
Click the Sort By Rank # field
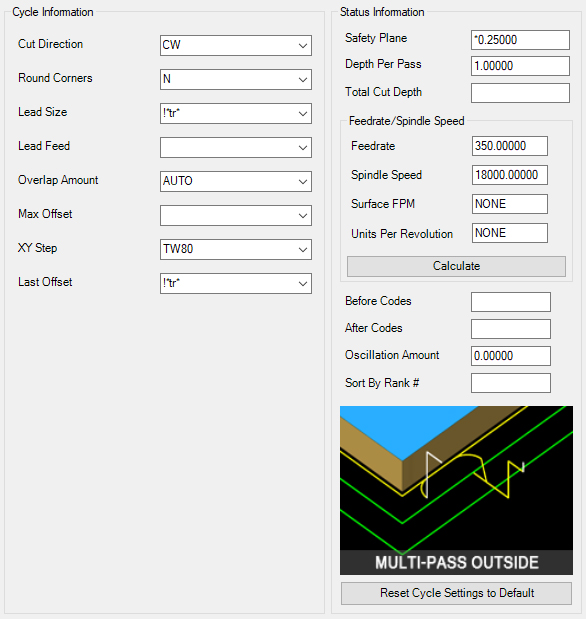pos(511,383)
